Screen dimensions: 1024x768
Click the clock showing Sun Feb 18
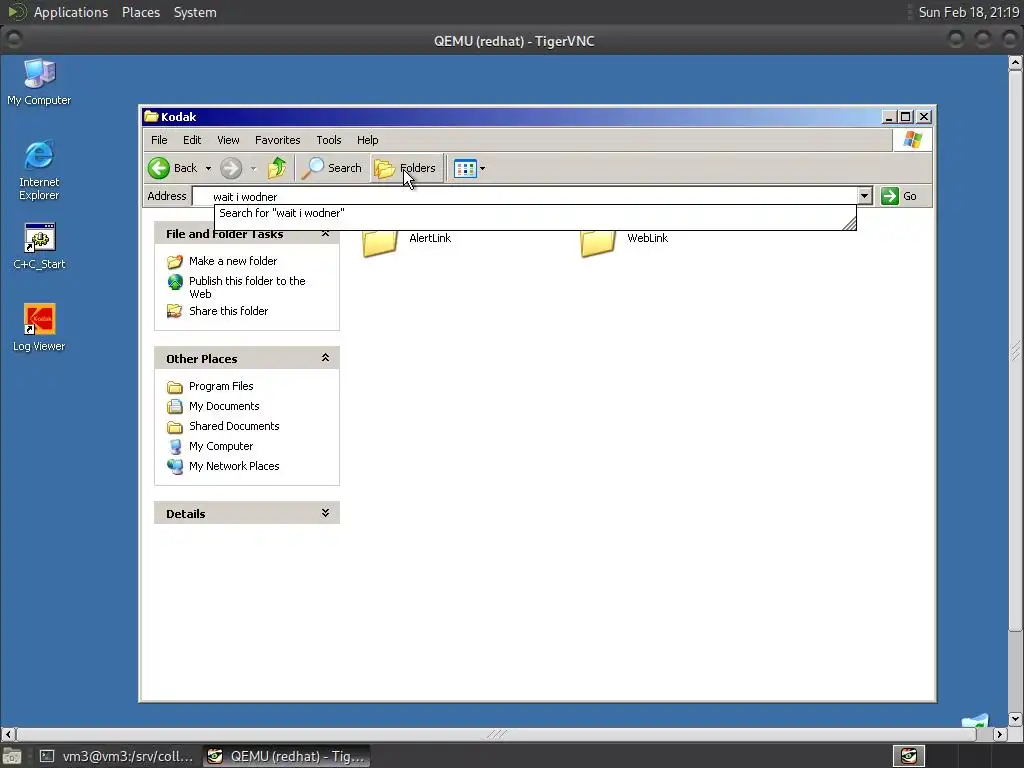[x=968, y=12]
